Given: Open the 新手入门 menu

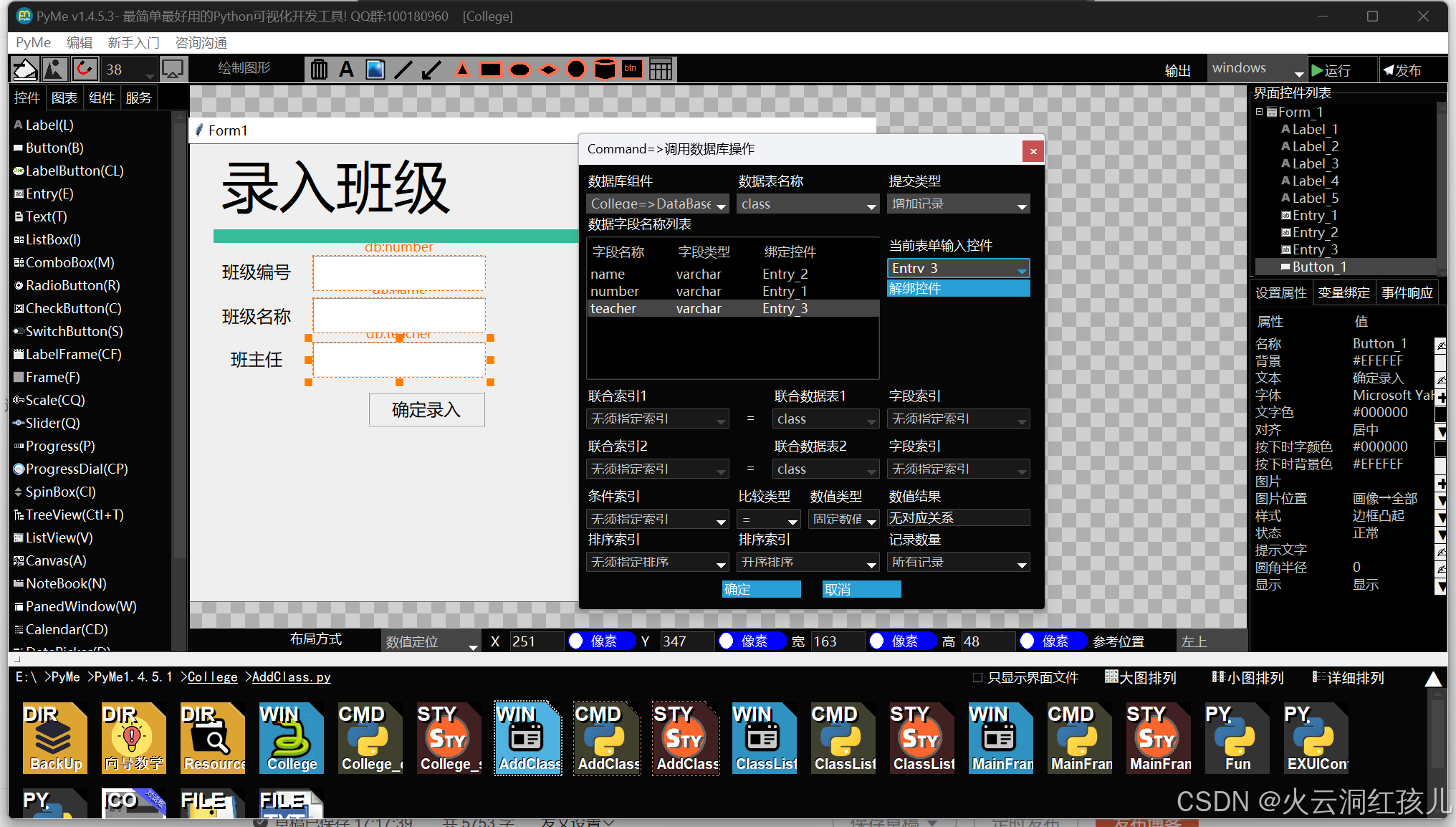Looking at the screenshot, I should (133, 43).
